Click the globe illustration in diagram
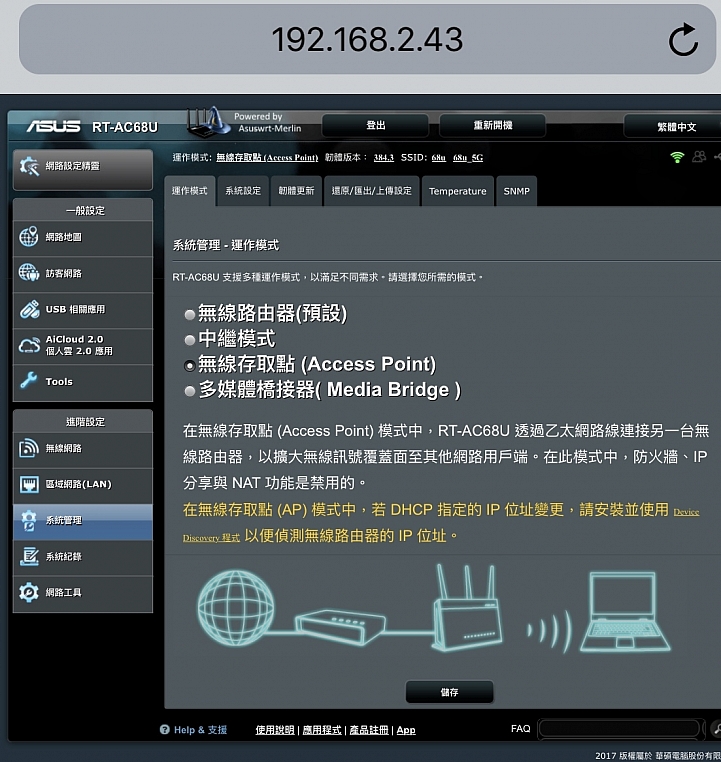Screen dimensions: 721x762 (x=236, y=608)
